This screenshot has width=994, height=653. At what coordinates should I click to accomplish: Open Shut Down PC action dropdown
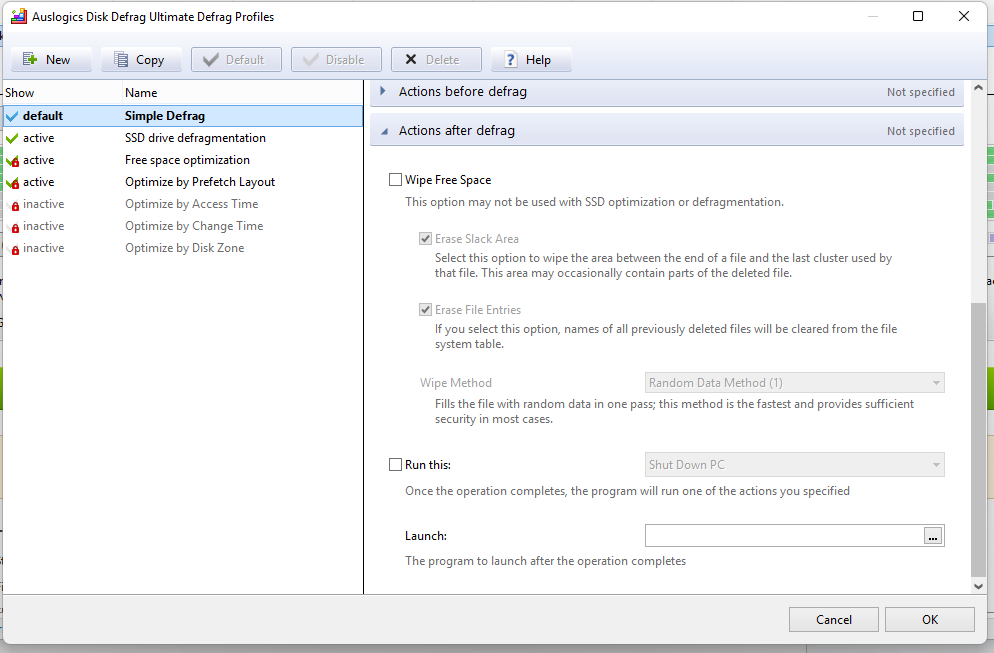[795, 465]
